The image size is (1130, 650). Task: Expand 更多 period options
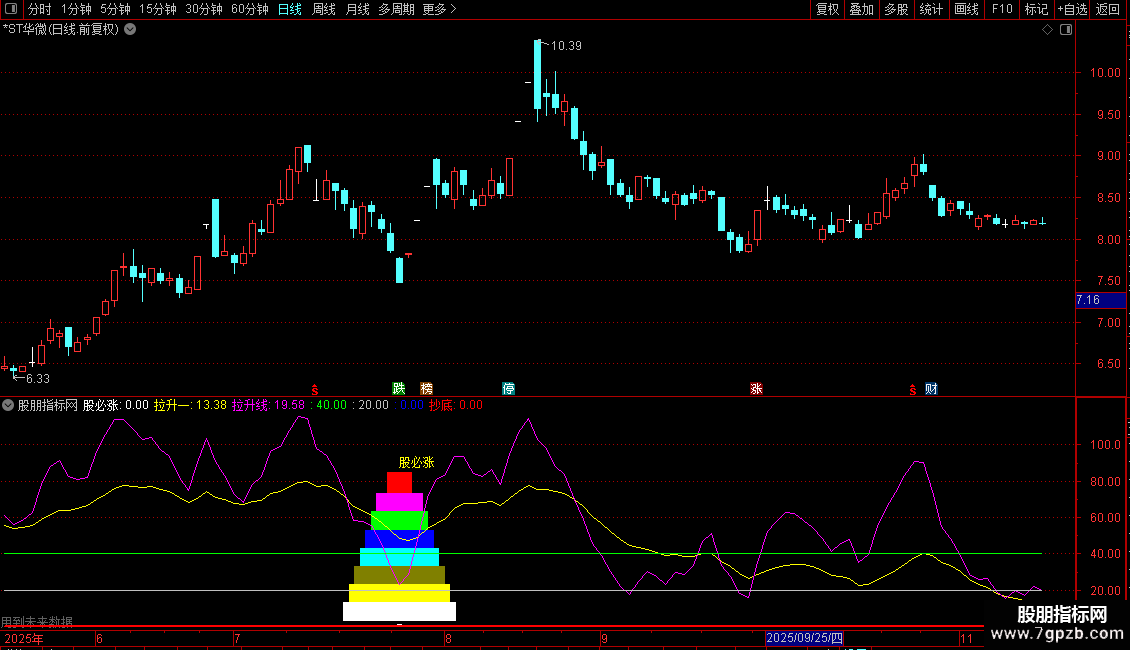(x=439, y=10)
